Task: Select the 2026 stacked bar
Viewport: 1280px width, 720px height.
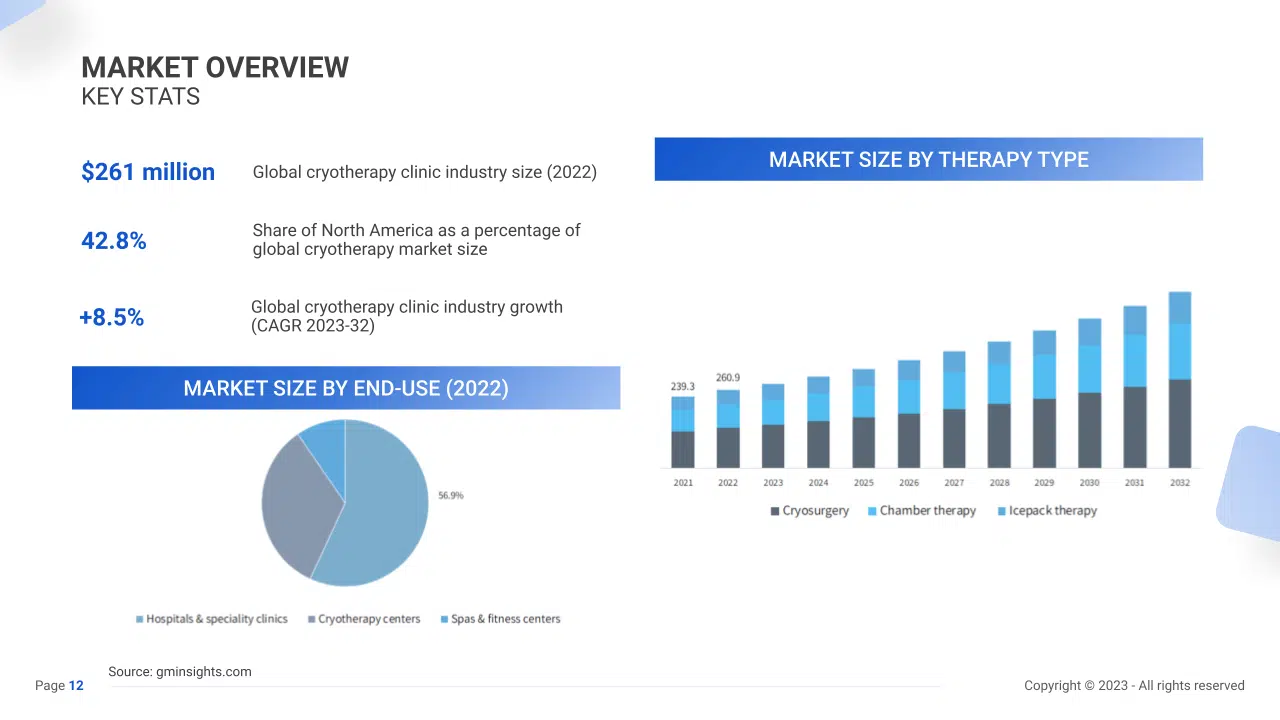Action: coord(909,414)
